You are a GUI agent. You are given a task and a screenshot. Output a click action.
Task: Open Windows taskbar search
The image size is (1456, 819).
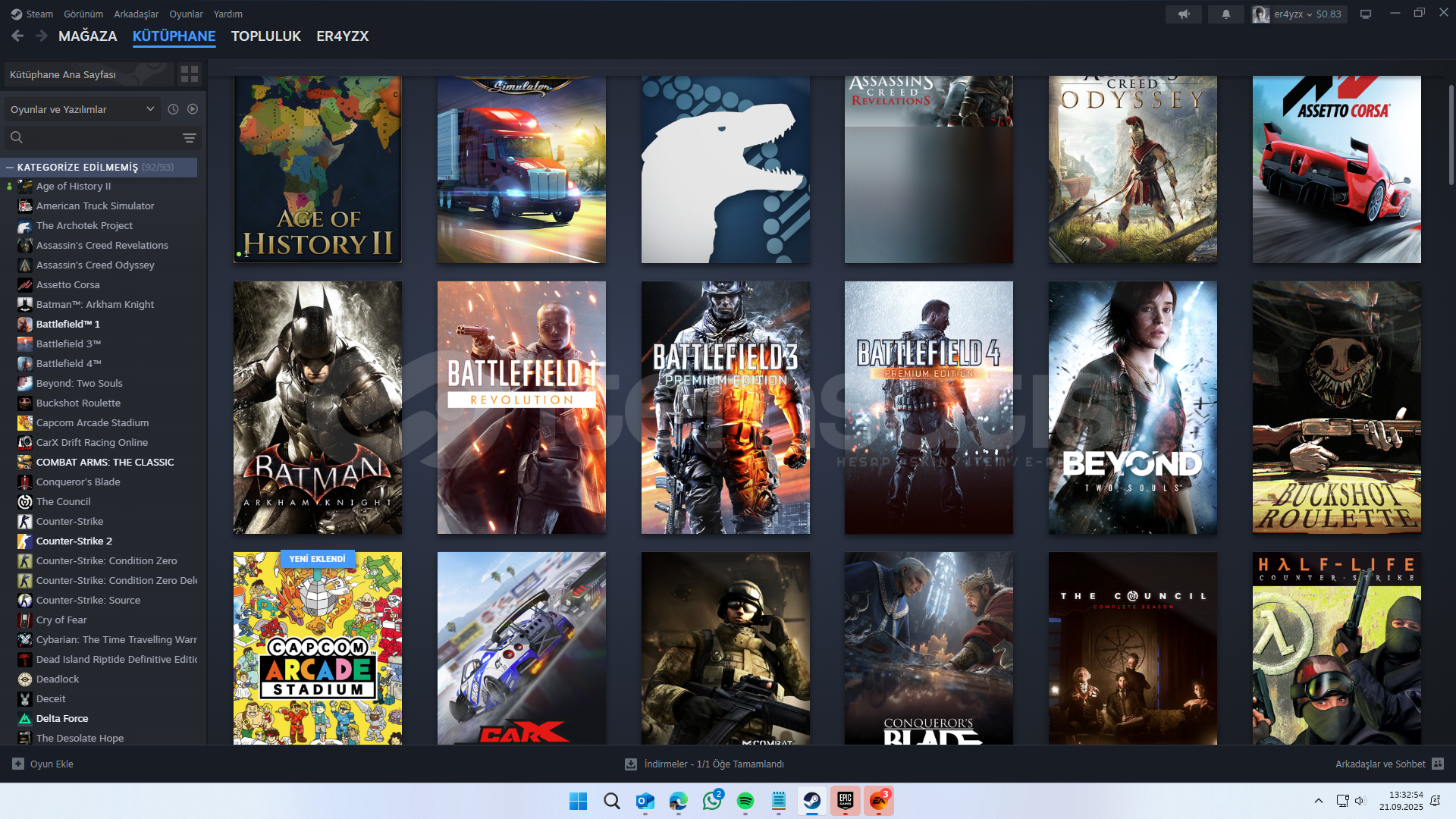(612, 801)
